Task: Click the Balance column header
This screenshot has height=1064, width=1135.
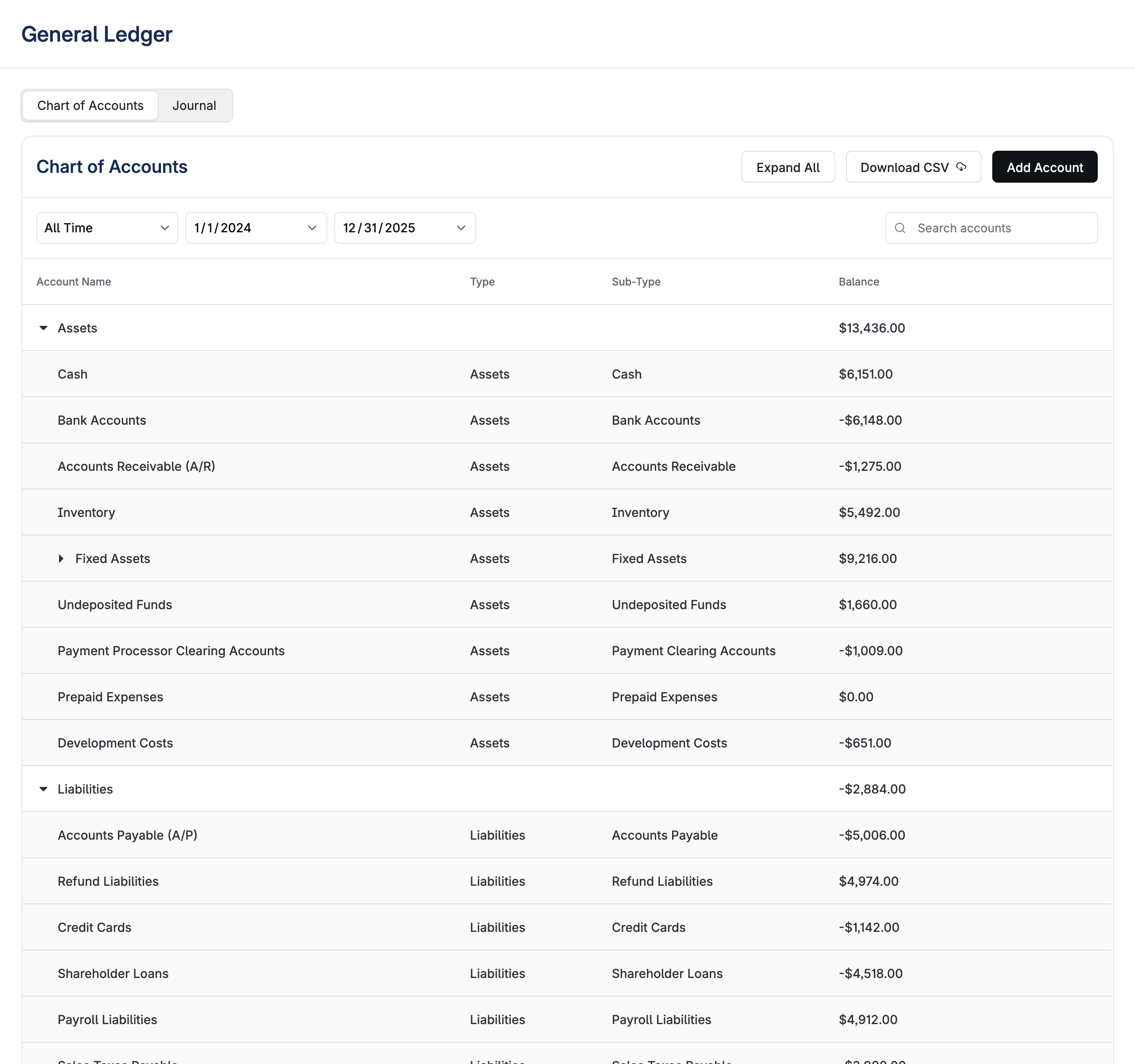Action: pos(859,282)
